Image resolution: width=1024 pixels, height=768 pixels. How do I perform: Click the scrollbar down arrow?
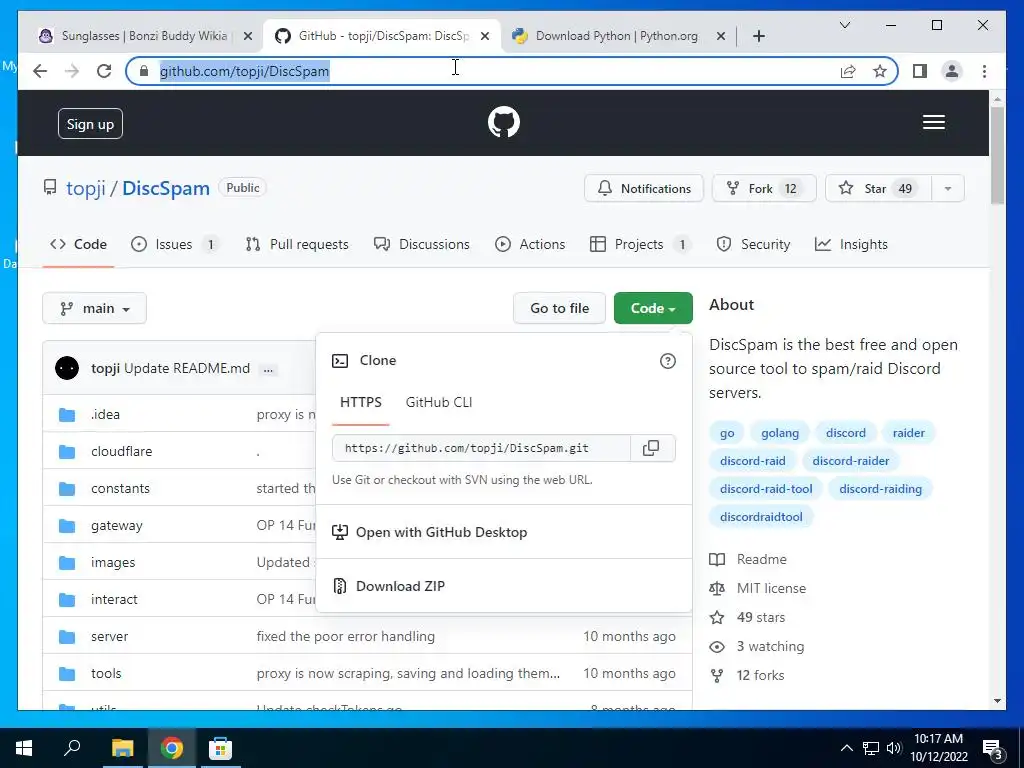tap(997, 701)
